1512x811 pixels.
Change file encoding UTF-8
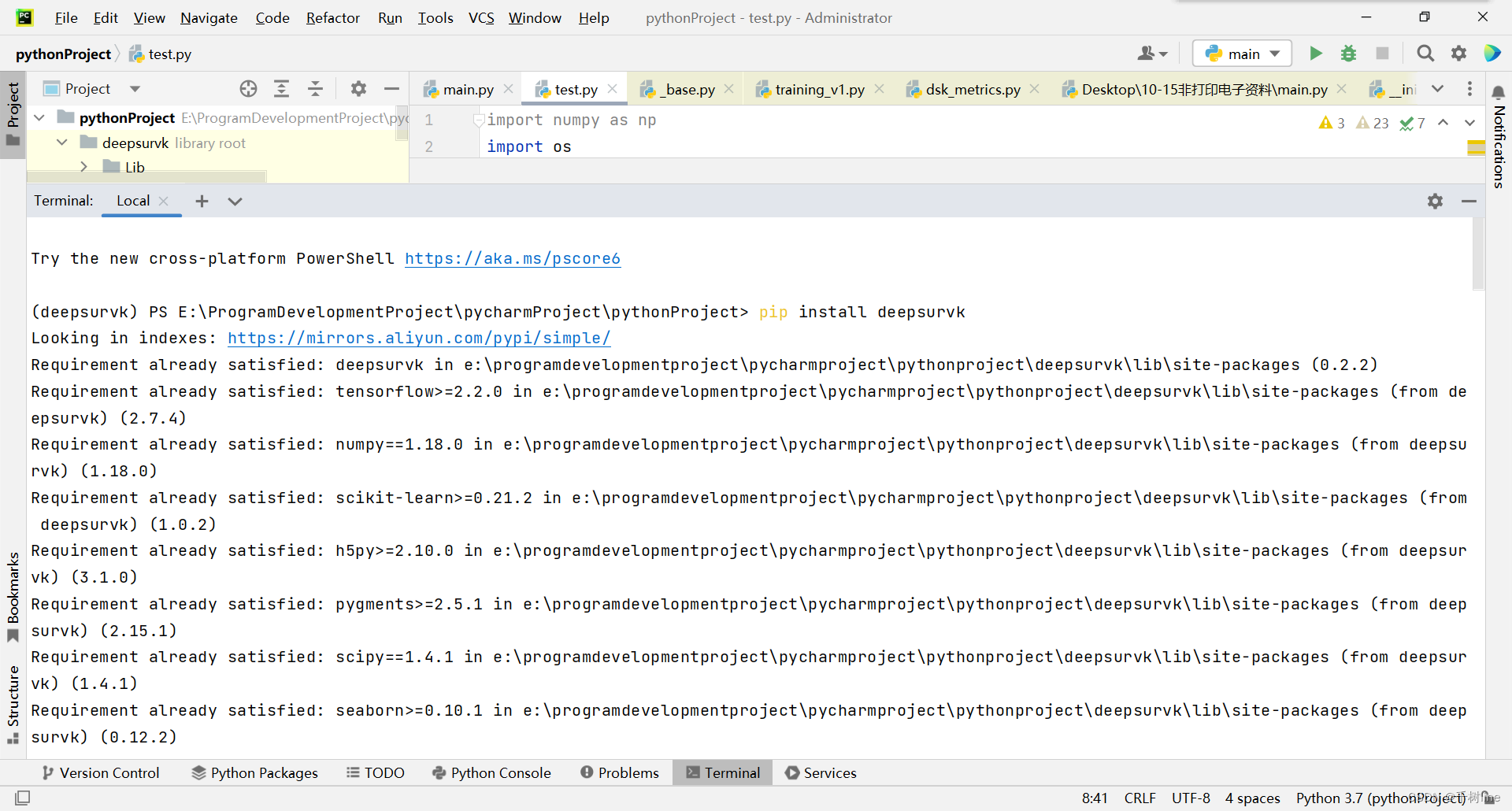1191,798
